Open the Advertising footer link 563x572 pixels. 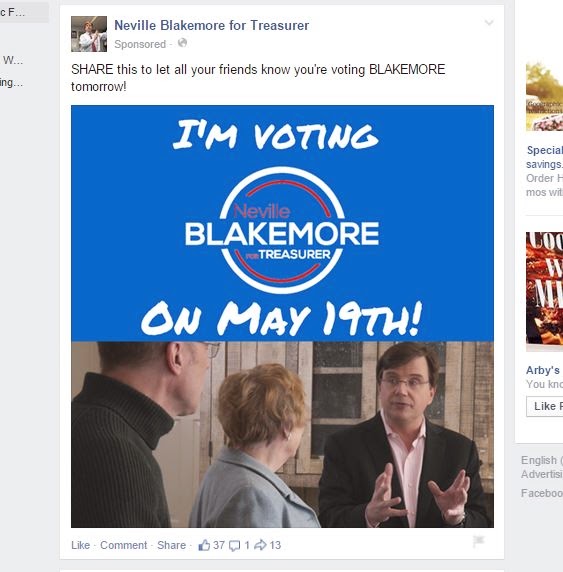pos(542,474)
